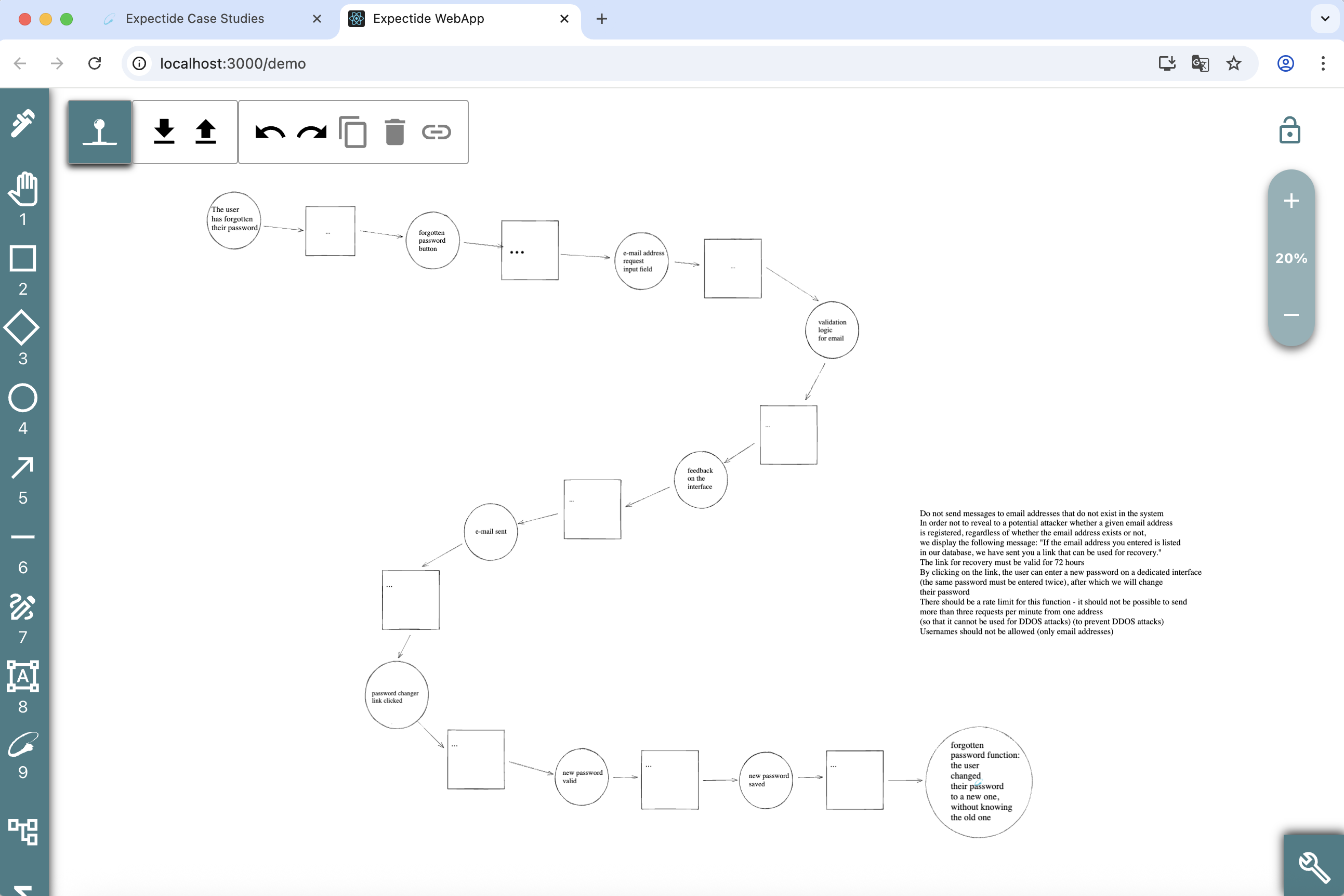1344x896 pixels.
Task: Open the Chrome three-dot menu
Action: (x=1322, y=63)
